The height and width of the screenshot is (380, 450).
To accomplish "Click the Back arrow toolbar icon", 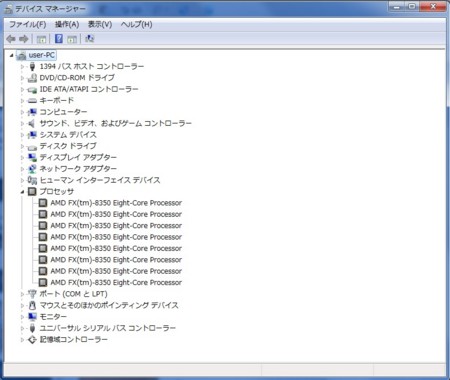I will [x=11, y=39].
